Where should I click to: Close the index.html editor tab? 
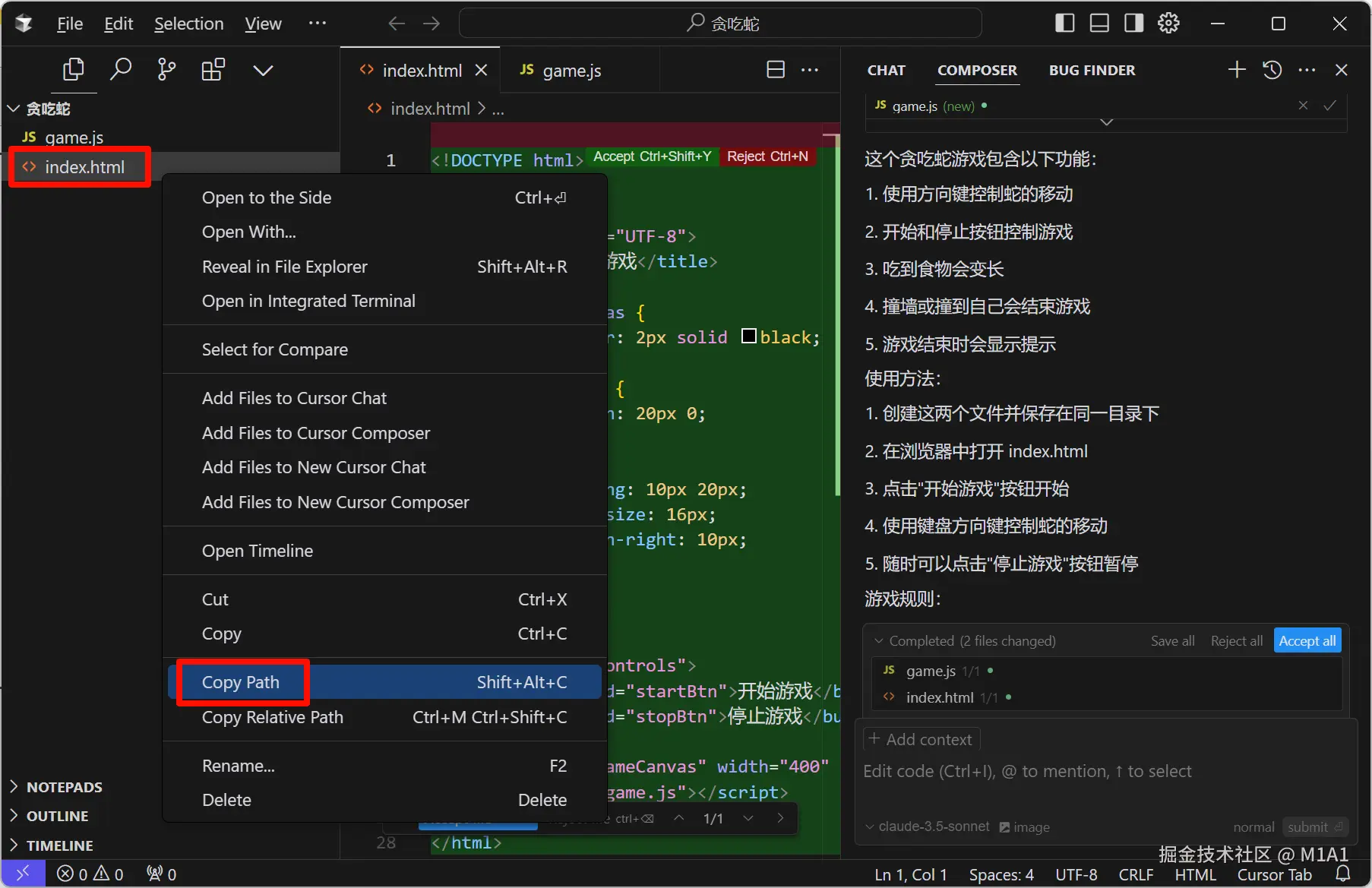click(481, 70)
